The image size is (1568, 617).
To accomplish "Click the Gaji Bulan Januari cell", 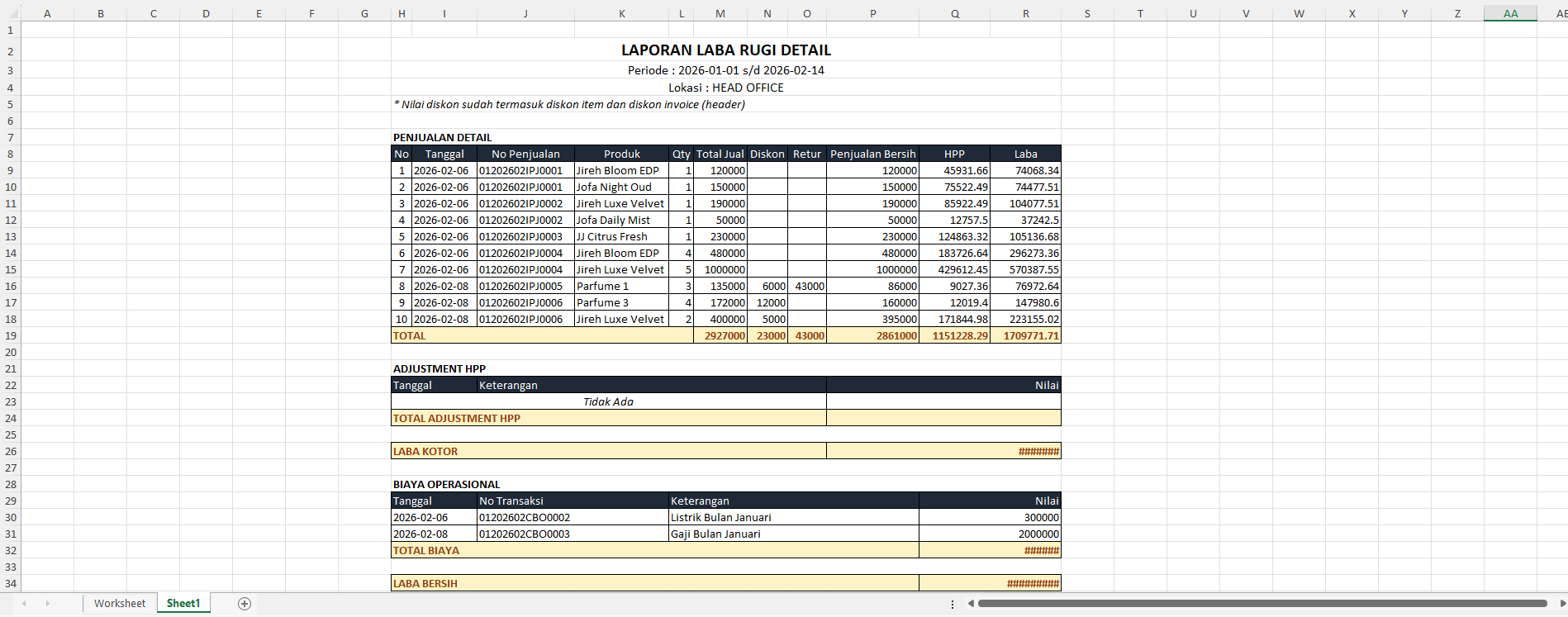I will 794,534.
